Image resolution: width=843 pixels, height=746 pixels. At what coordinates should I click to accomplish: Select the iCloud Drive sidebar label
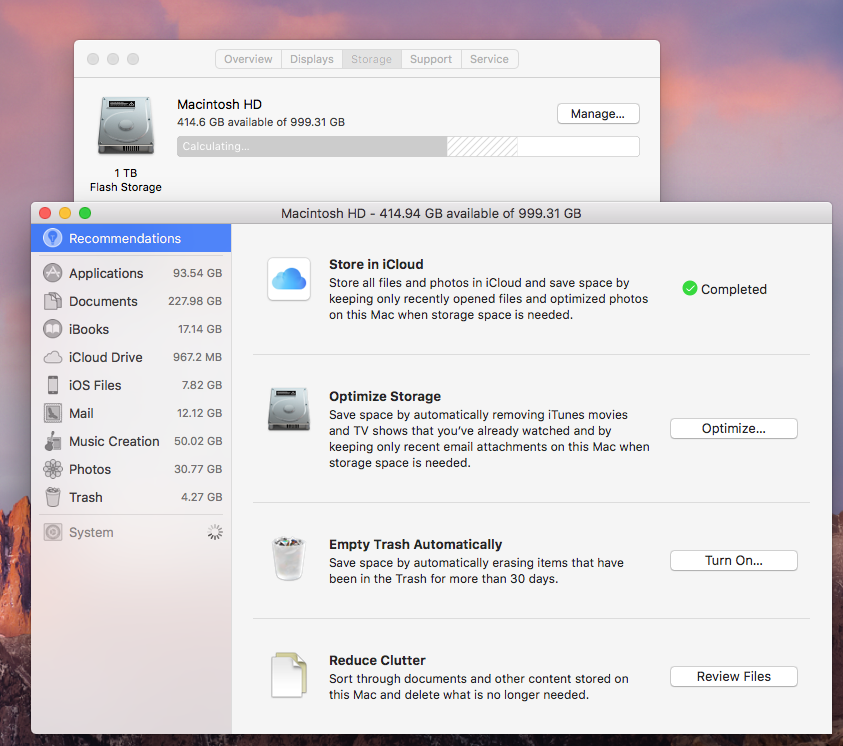pyautogui.click(x=105, y=357)
